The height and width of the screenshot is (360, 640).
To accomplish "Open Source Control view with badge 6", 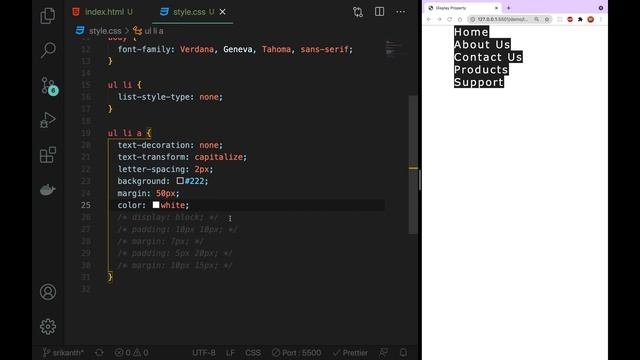I will [x=49, y=86].
